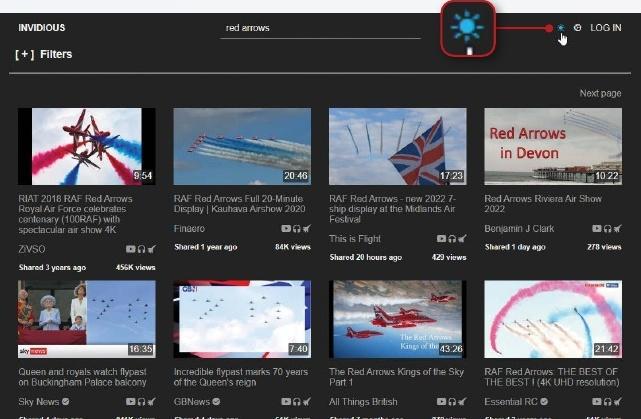Visit the ZiVSO channel

[32, 249]
